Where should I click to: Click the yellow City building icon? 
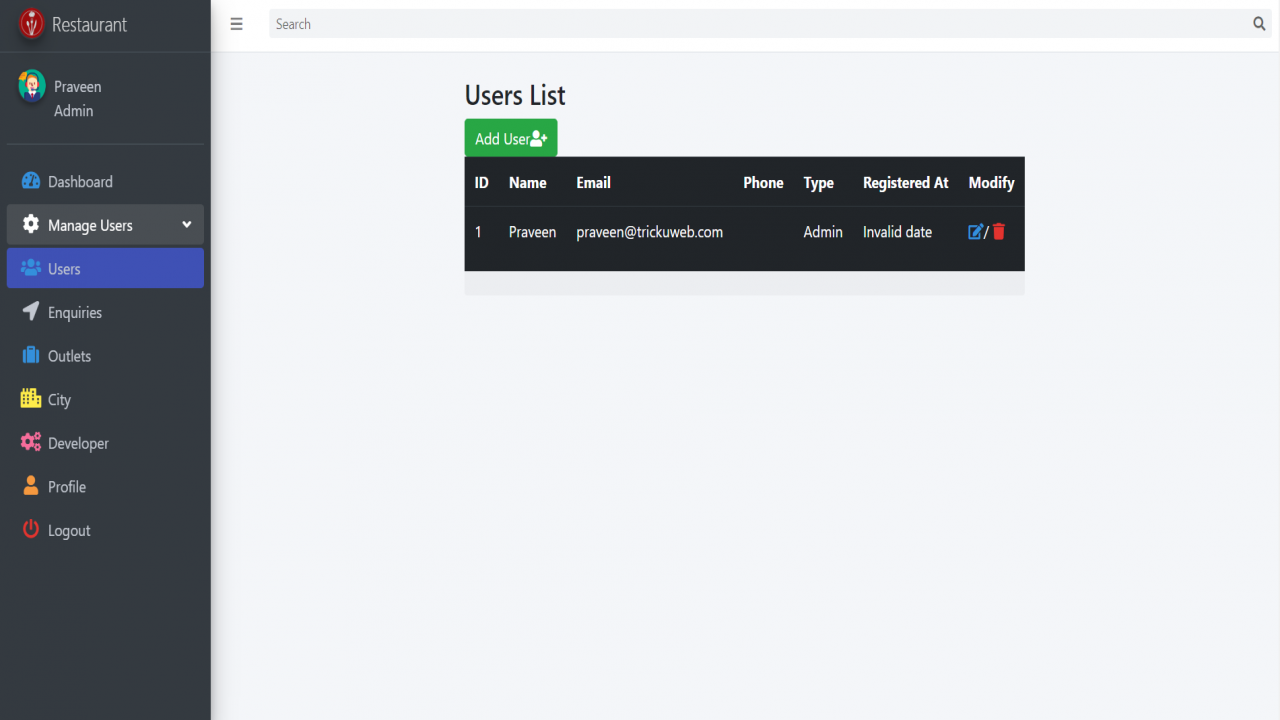pyautogui.click(x=31, y=398)
